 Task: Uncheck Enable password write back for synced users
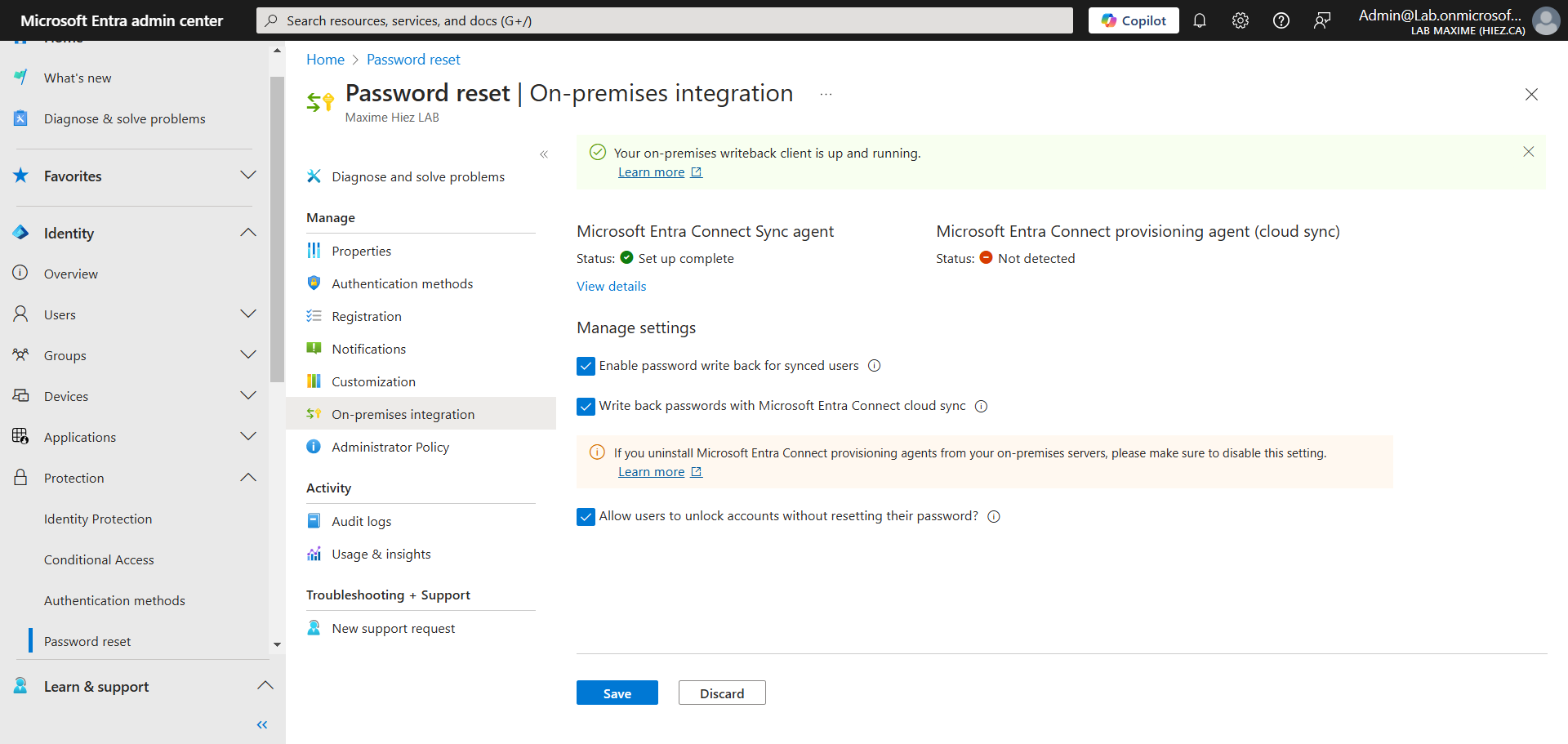click(x=586, y=366)
